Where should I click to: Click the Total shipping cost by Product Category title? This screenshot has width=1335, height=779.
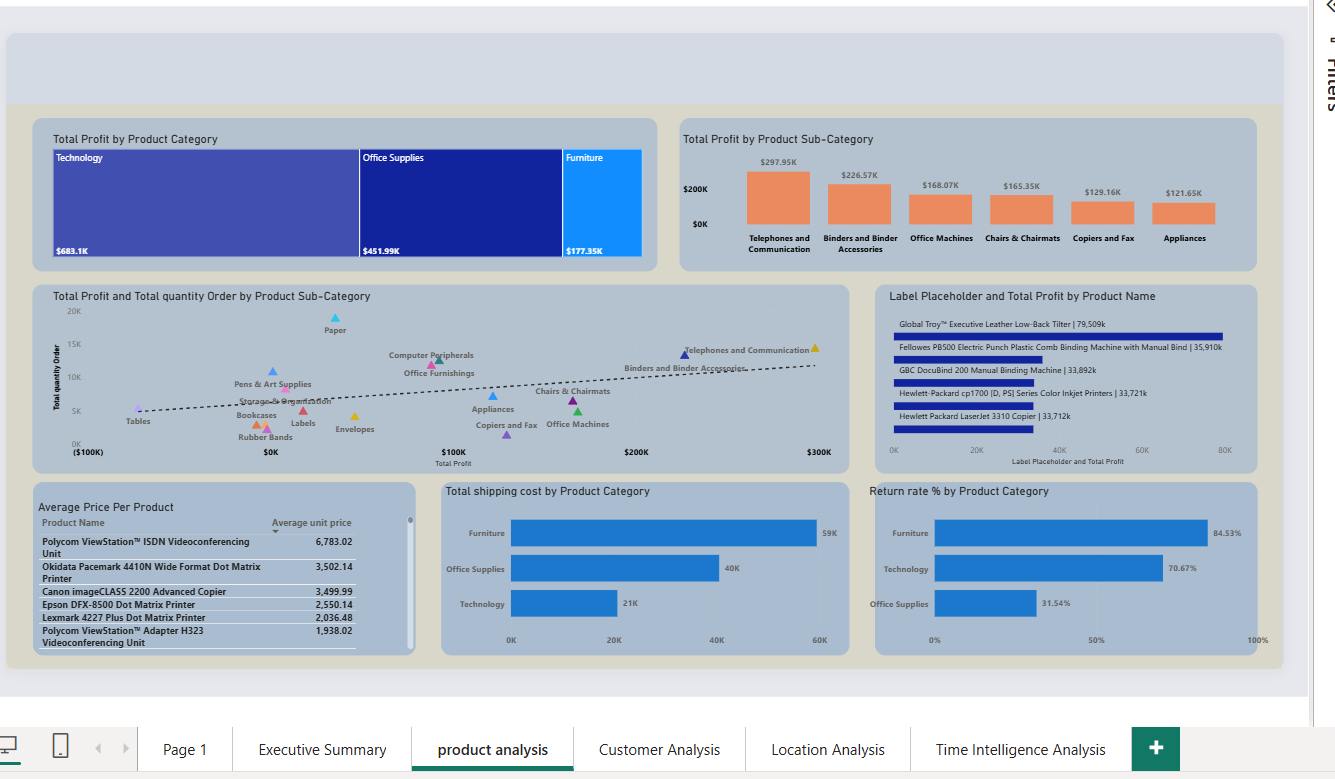(x=548, y=491)
